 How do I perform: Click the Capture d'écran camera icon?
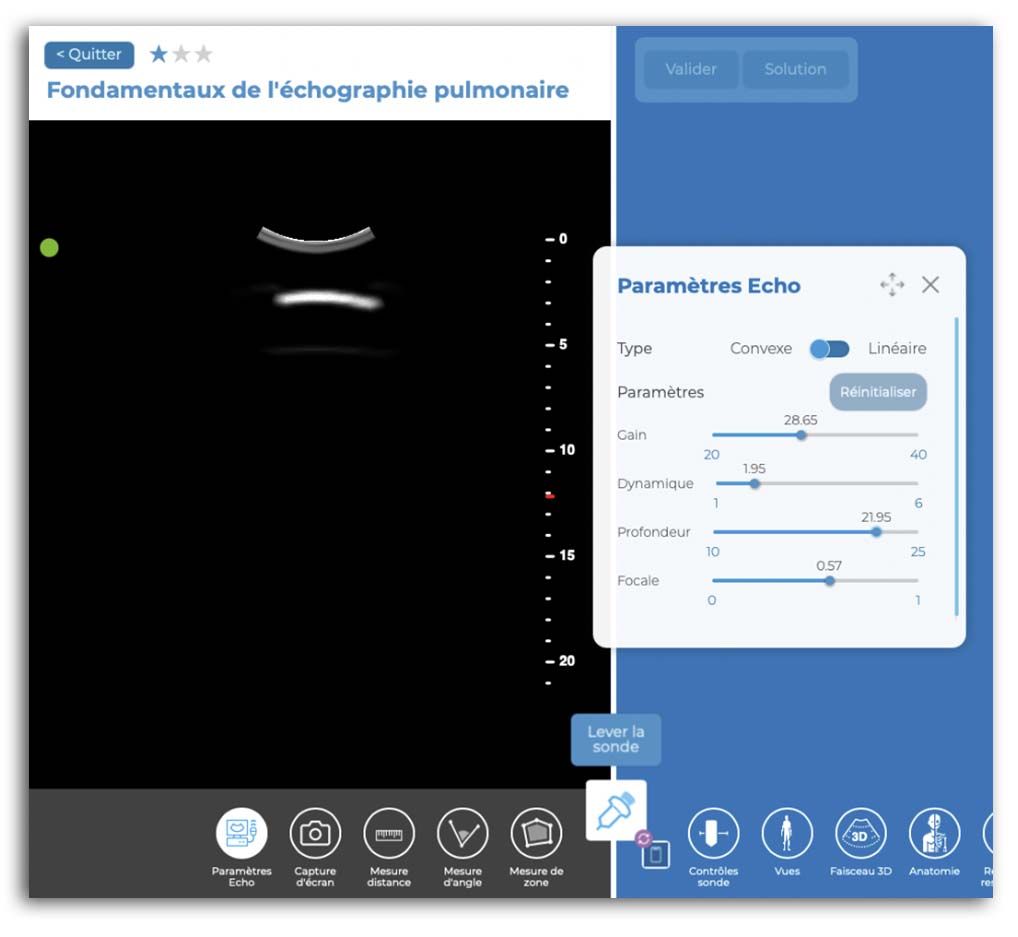(315, 832)
